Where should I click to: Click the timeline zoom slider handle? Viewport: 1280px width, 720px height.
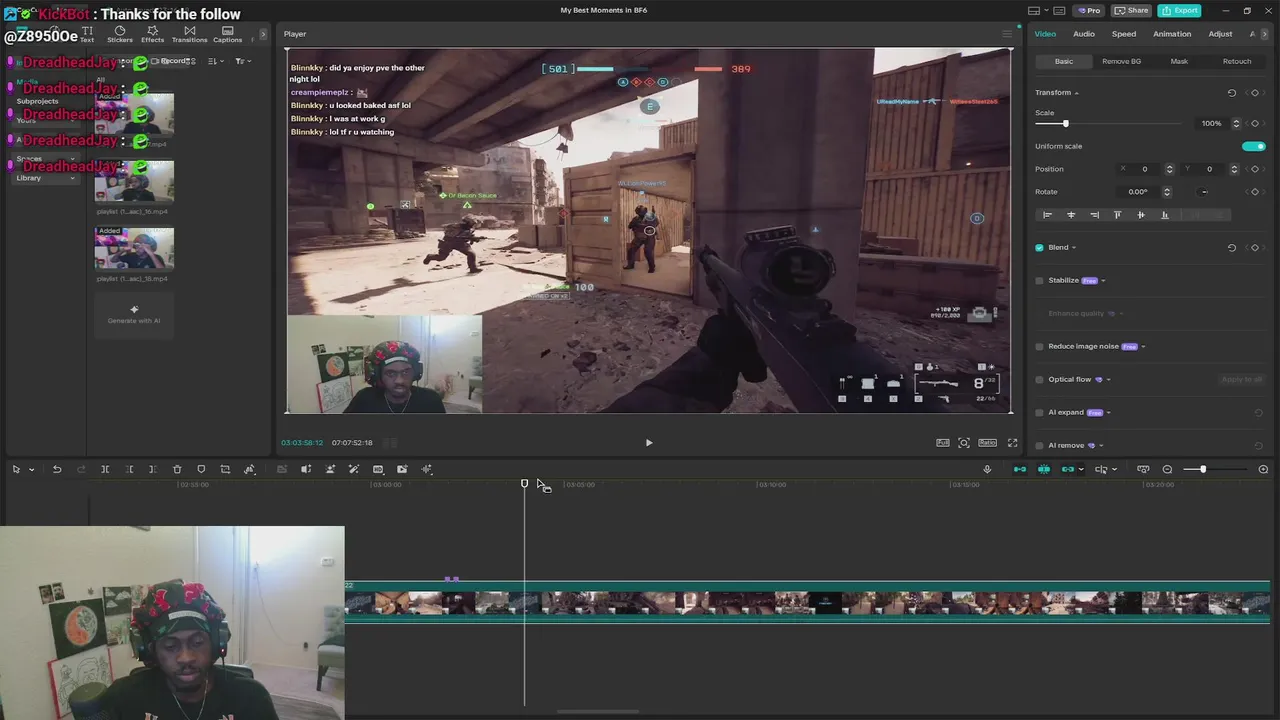(x=1203, y=469)
